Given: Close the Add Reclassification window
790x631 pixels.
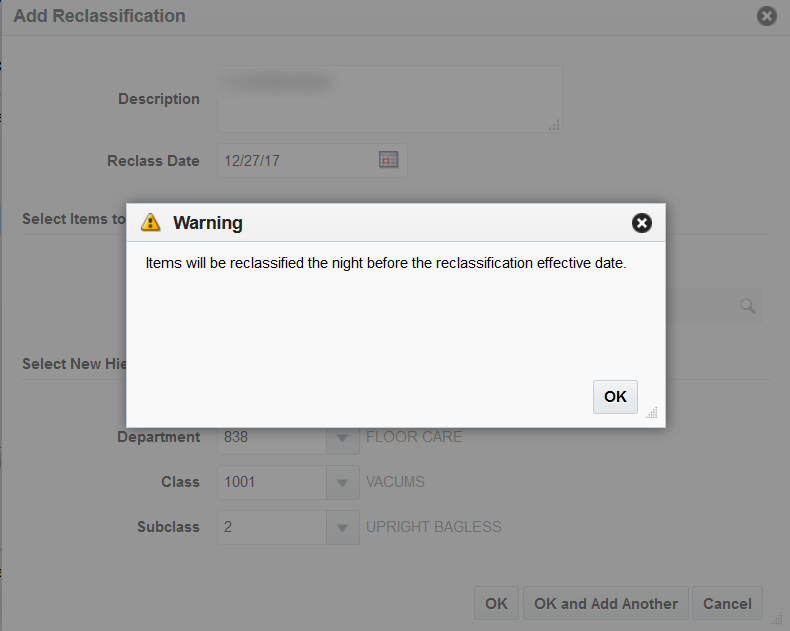Looking at the screenshot, I should click(x=766, y=16).
